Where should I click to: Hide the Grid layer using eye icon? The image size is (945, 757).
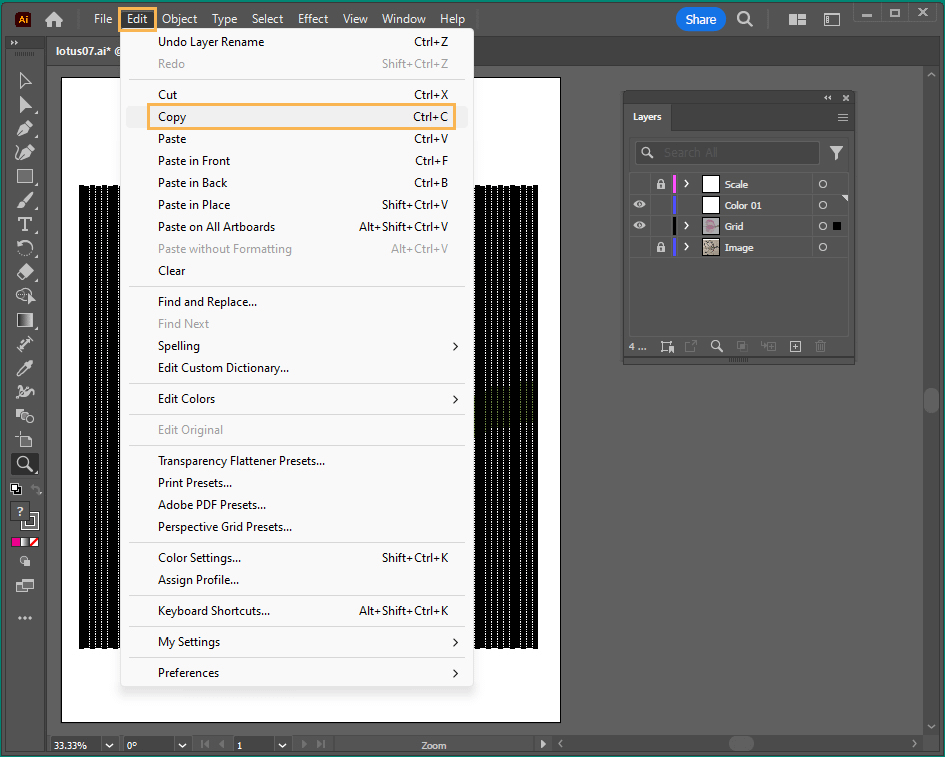[640, 226]
